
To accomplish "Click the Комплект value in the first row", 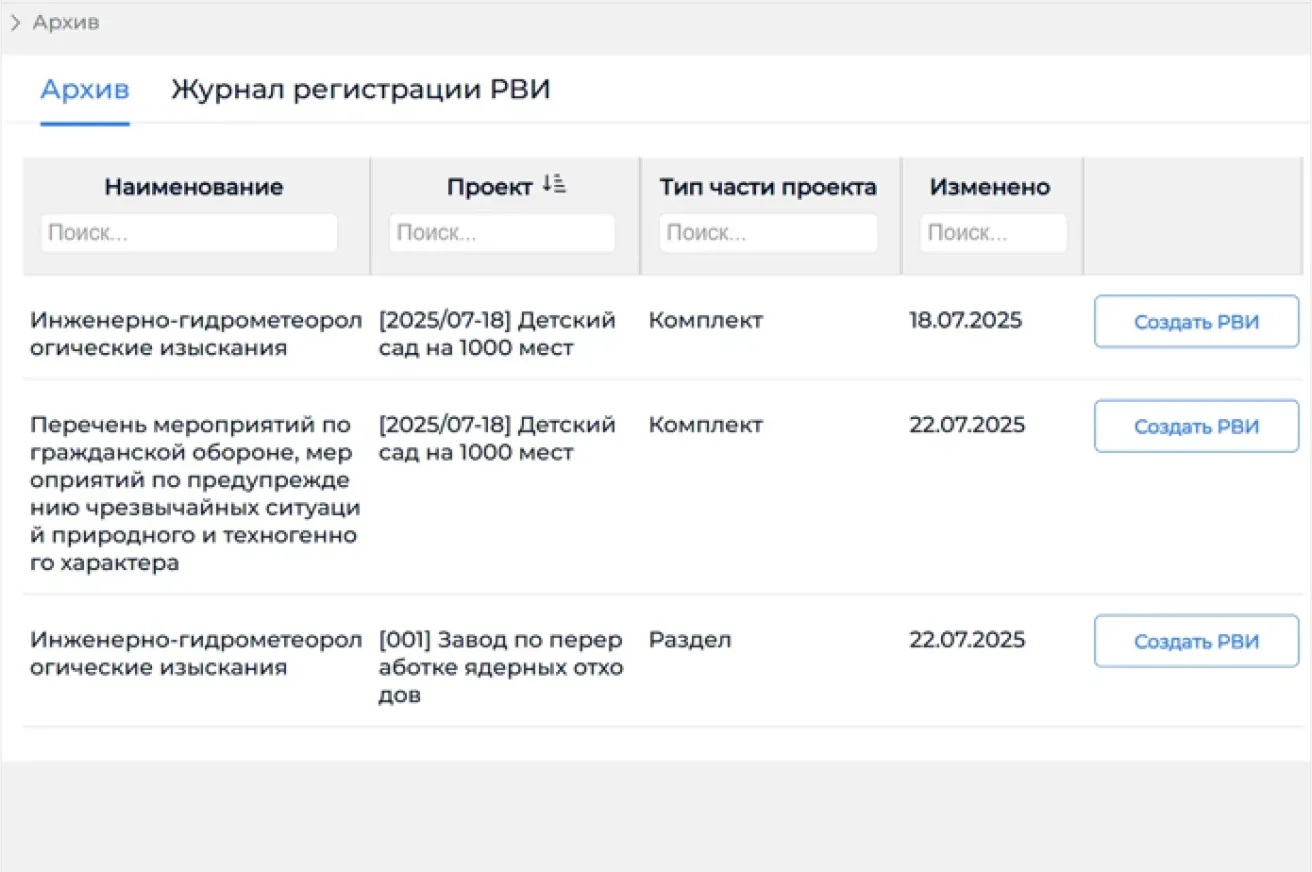I will (x=705, y=320).
